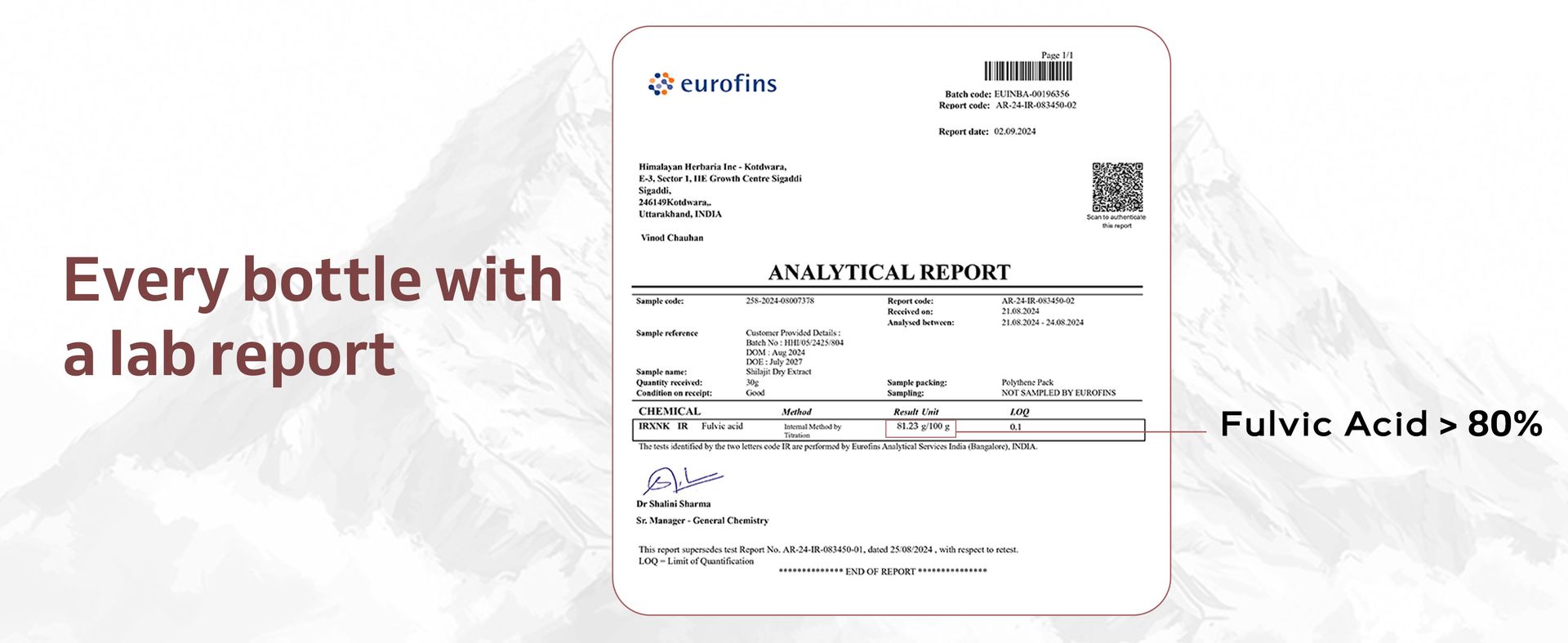1568x643 pixels.
Task: Click the eurofins logo on the report
Action: [712, 83]
